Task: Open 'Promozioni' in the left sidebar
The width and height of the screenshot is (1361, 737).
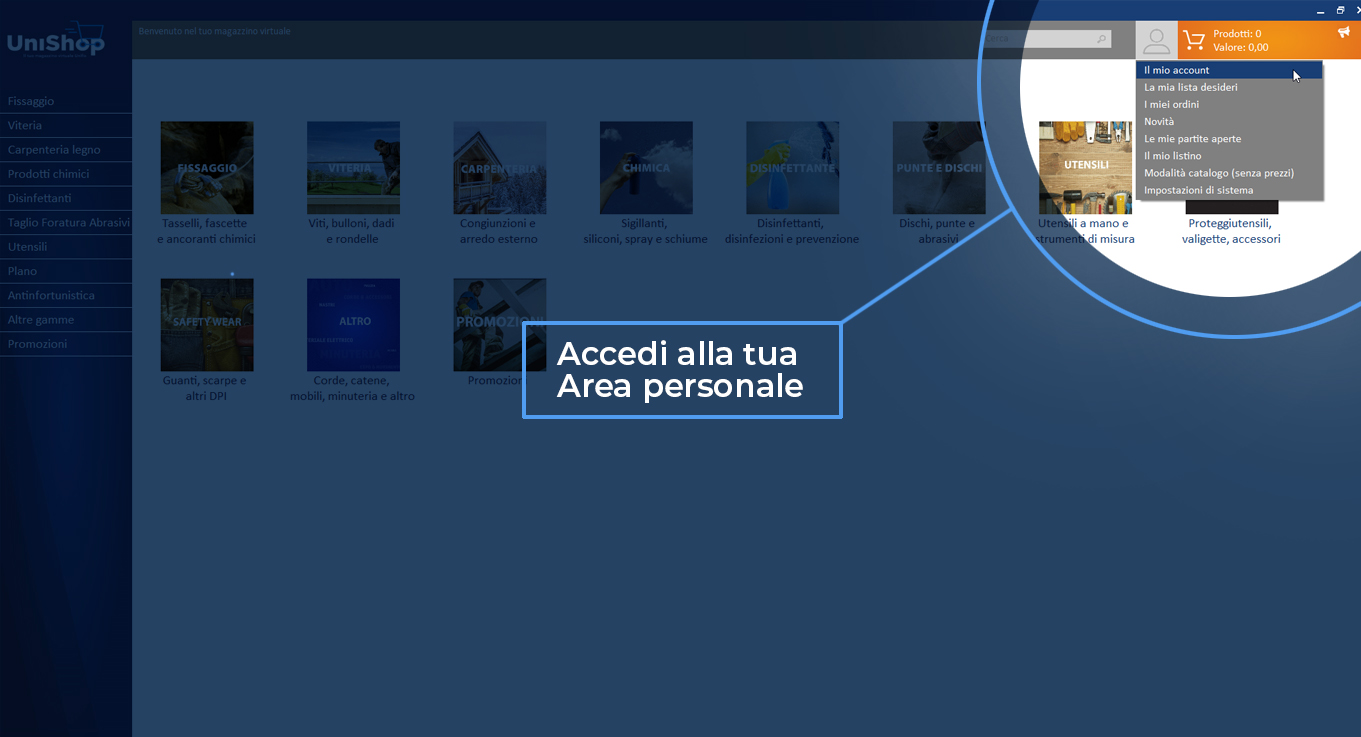Action: click(x=66, y=344)
